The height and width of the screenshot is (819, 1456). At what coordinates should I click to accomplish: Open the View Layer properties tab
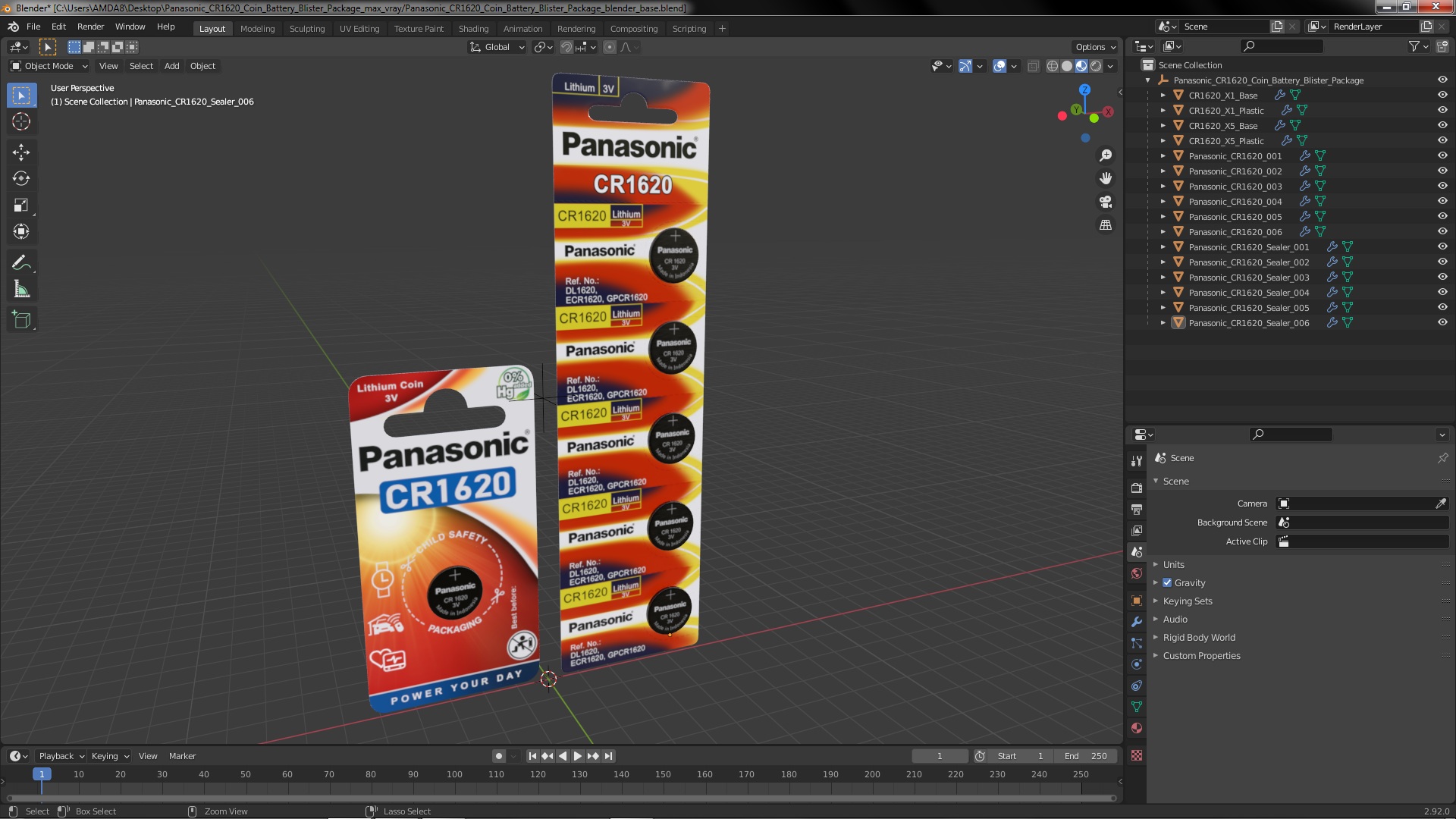pos(1136,530)
